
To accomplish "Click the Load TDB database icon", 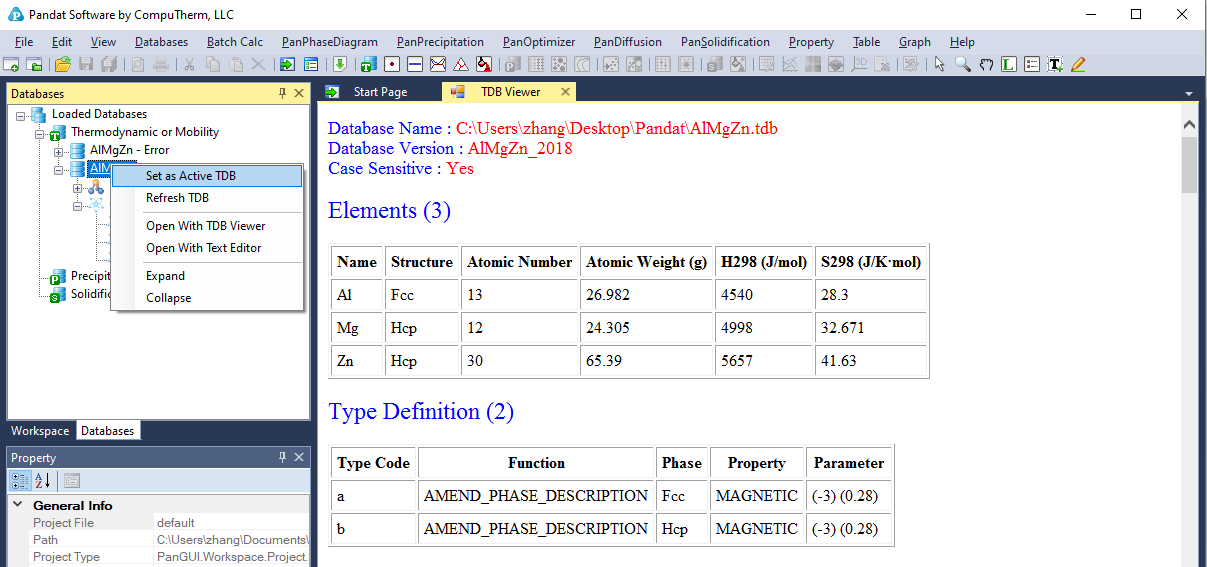I will (x=367, y=64).
